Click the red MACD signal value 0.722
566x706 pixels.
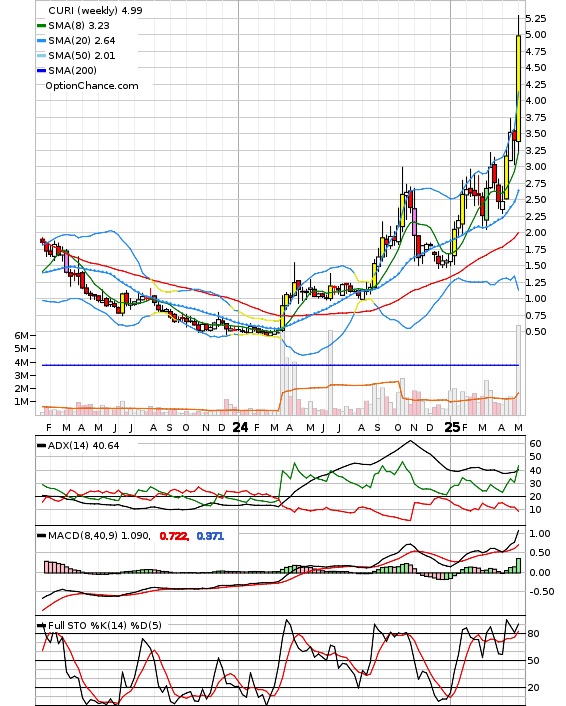[x=174, y=536]
